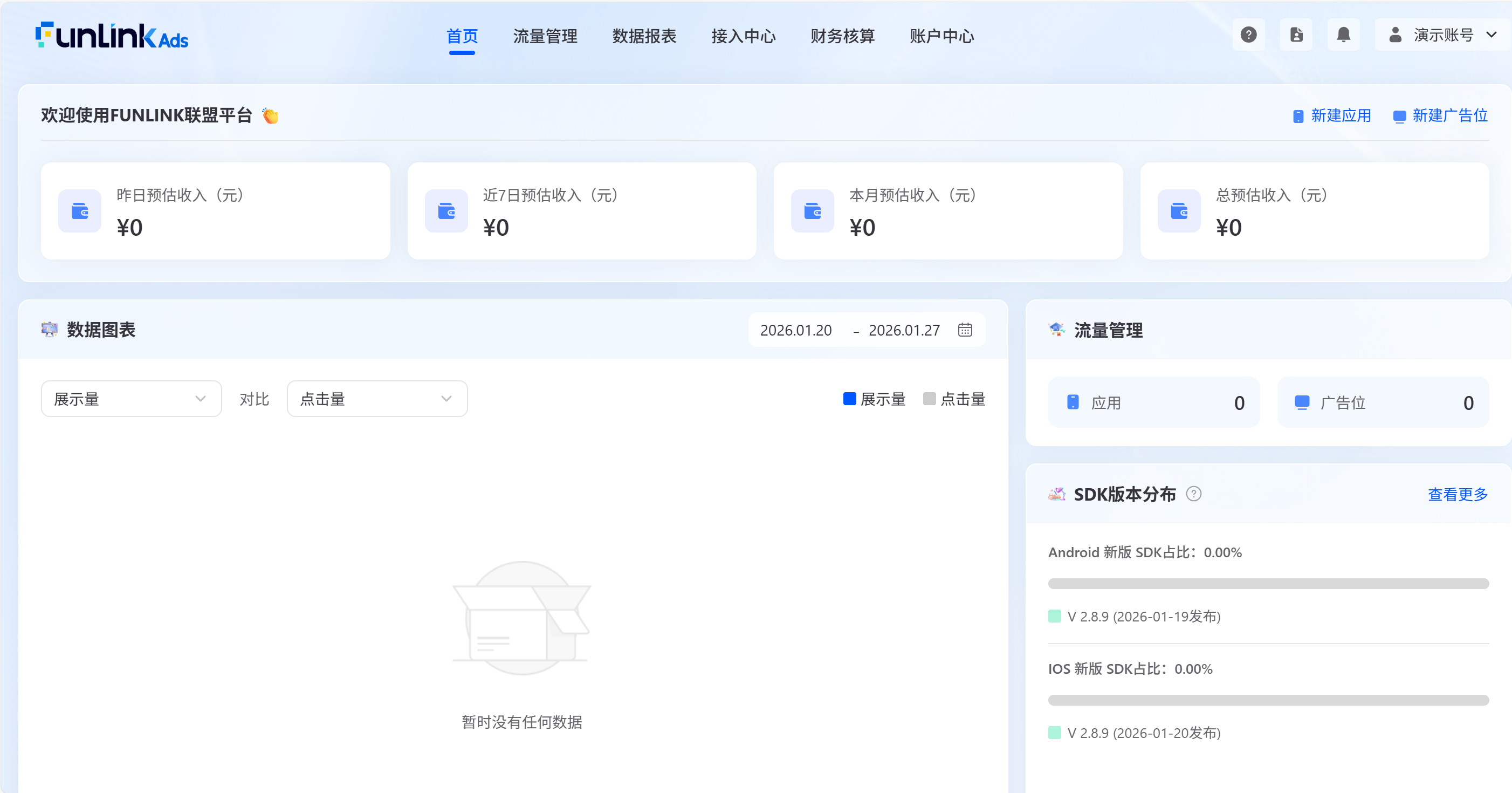Screen dimensions: 1512x793
Task: Expand the 点击量 comparison dropdown
Action: 377,399
